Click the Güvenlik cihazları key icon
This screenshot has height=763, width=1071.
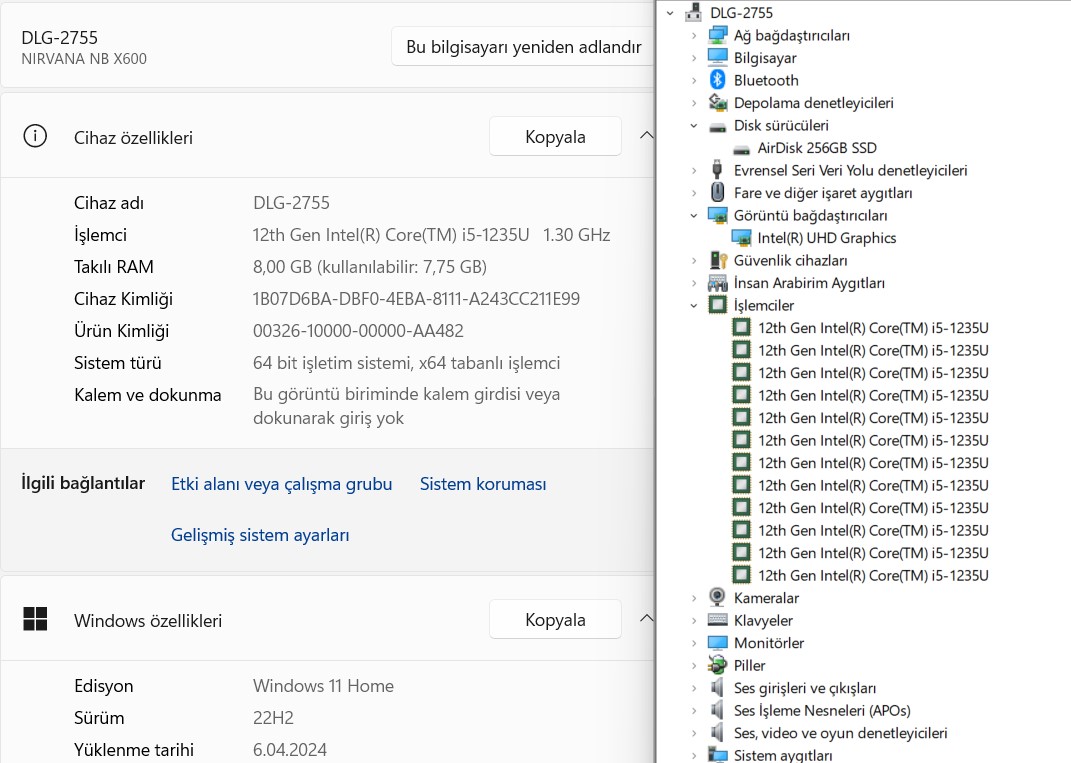tap(719, 260)
